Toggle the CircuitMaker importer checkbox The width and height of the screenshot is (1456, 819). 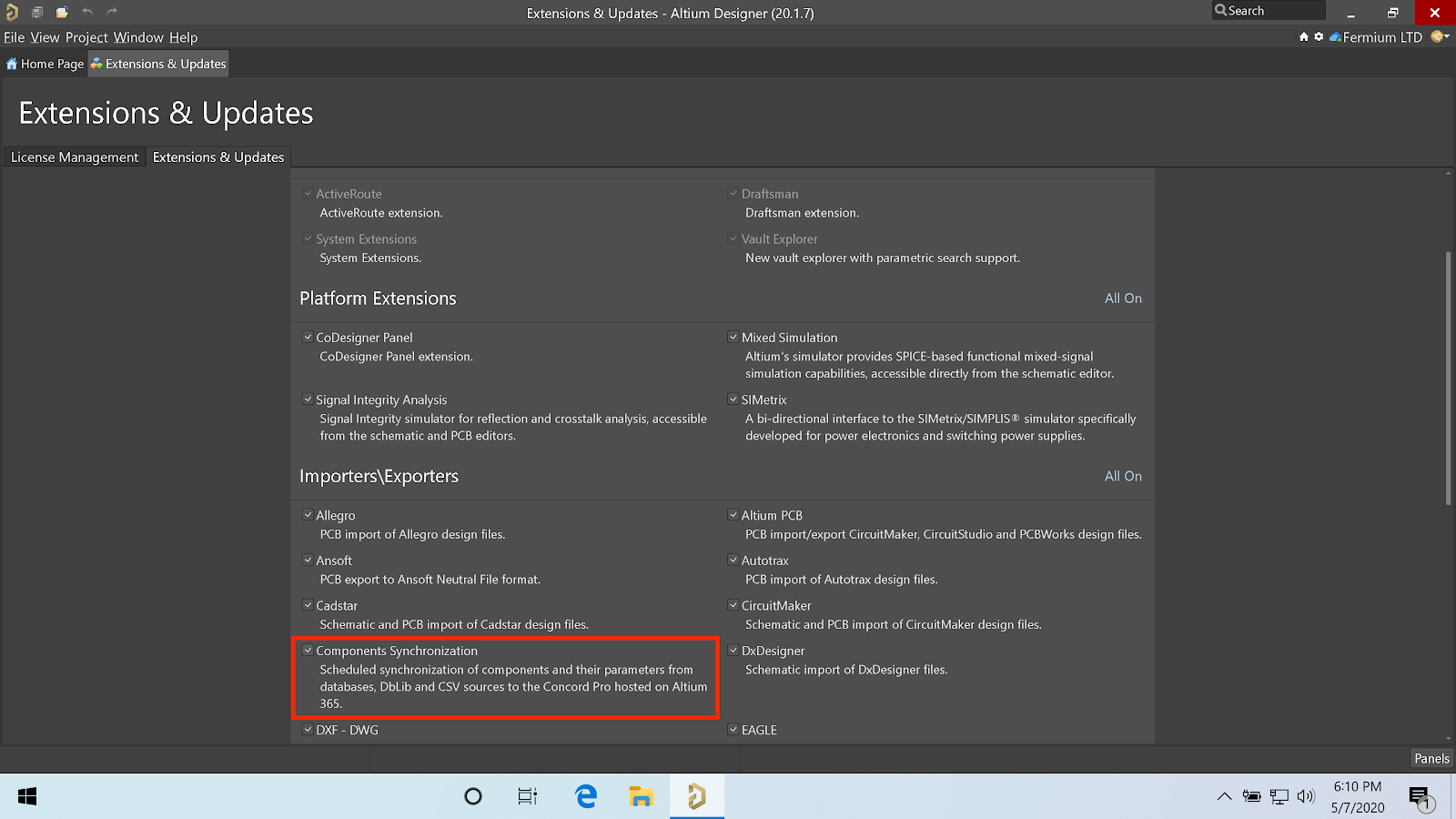733,604
